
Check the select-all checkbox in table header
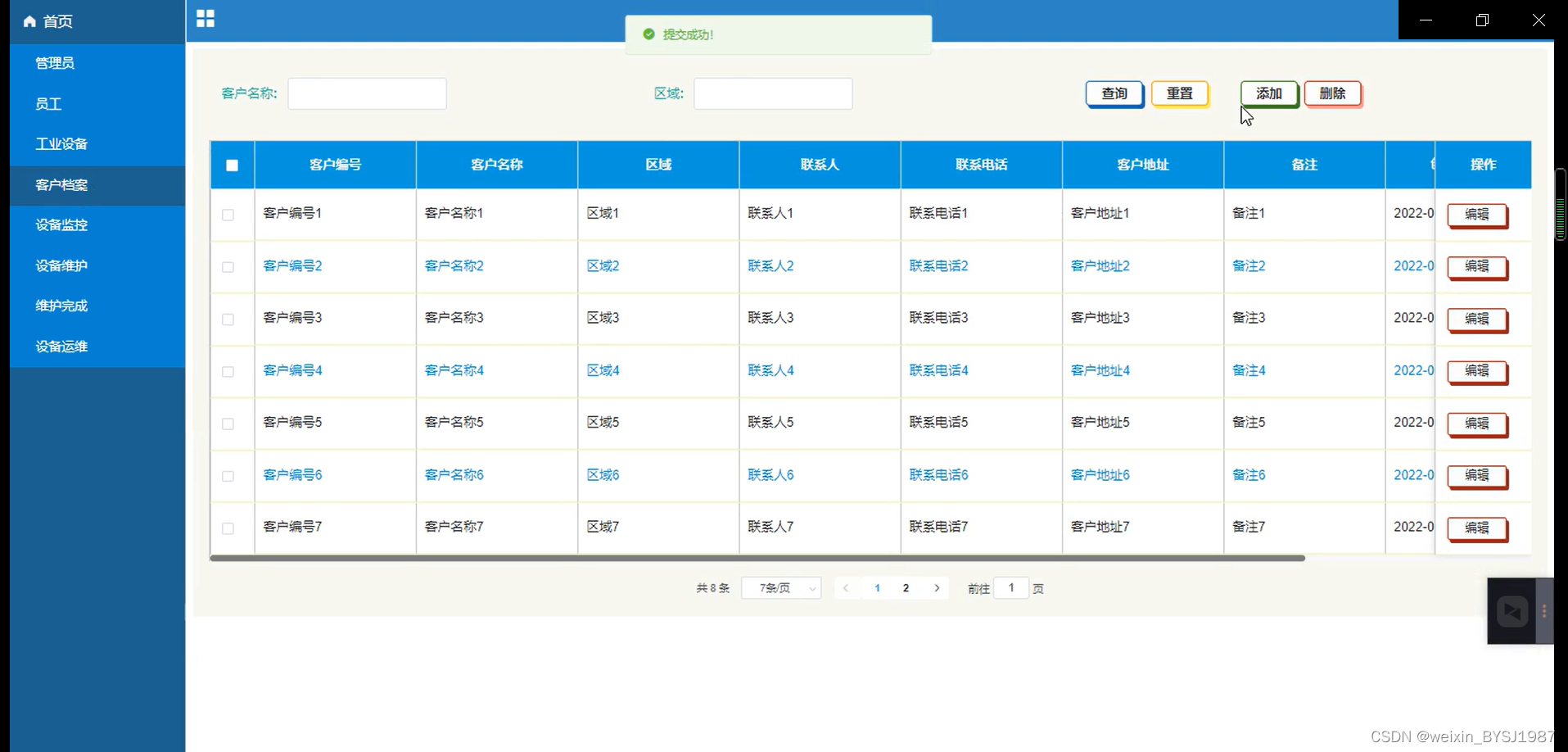[x=232, y=165]
